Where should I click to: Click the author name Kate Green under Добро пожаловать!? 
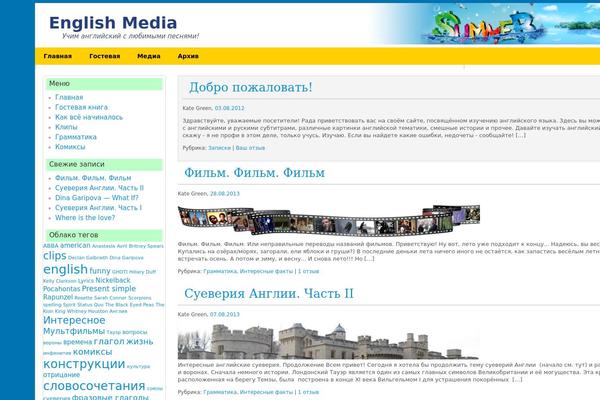(197, 108)
